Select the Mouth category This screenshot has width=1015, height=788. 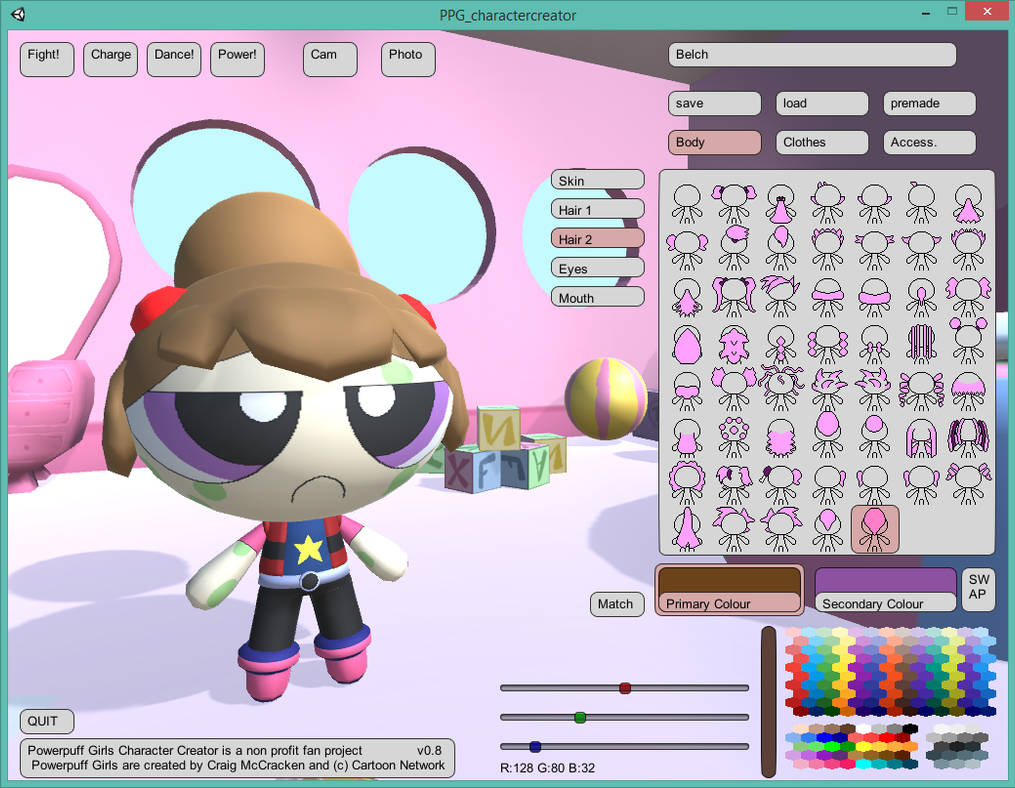point(597,297)
